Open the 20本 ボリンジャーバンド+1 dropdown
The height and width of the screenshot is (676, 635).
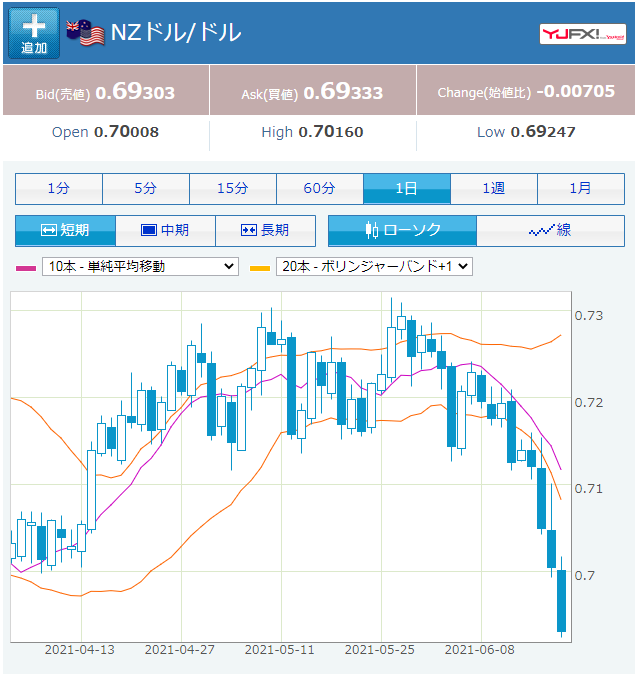374,266
